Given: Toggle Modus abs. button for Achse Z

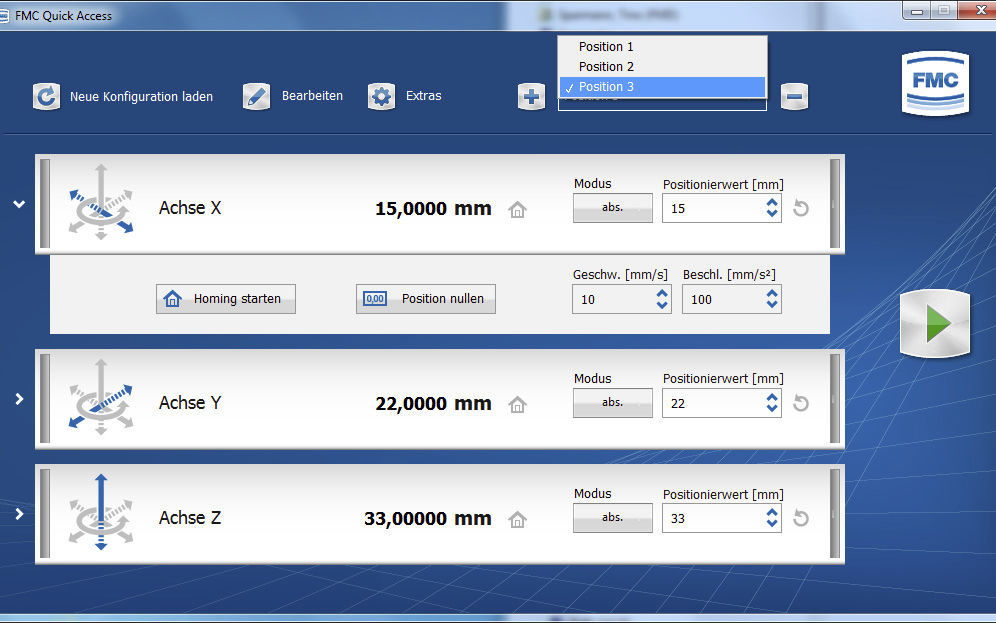Looking at the screenshot, I should click(x=612, y=518).
